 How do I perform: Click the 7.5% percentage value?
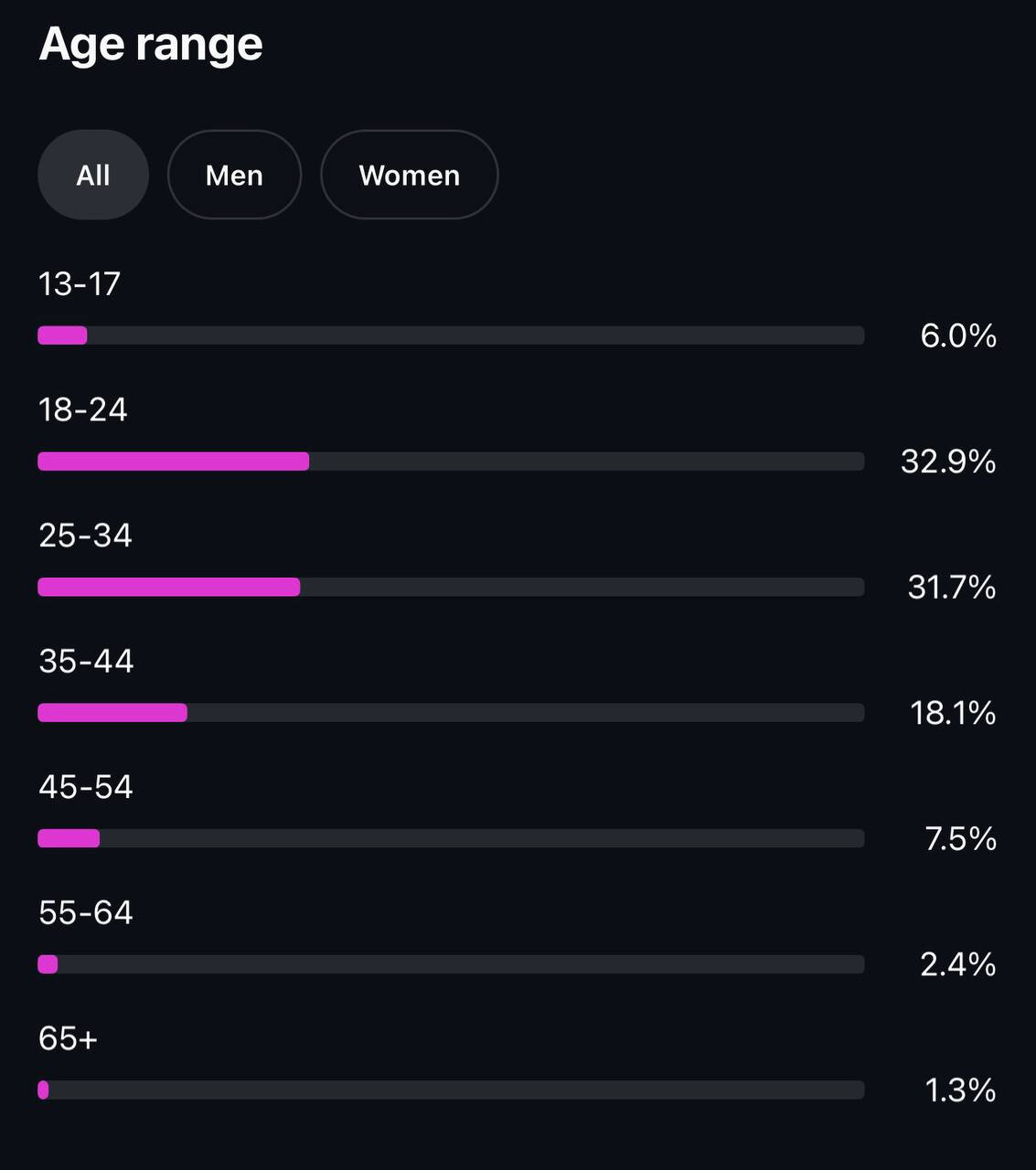point(960,839)
